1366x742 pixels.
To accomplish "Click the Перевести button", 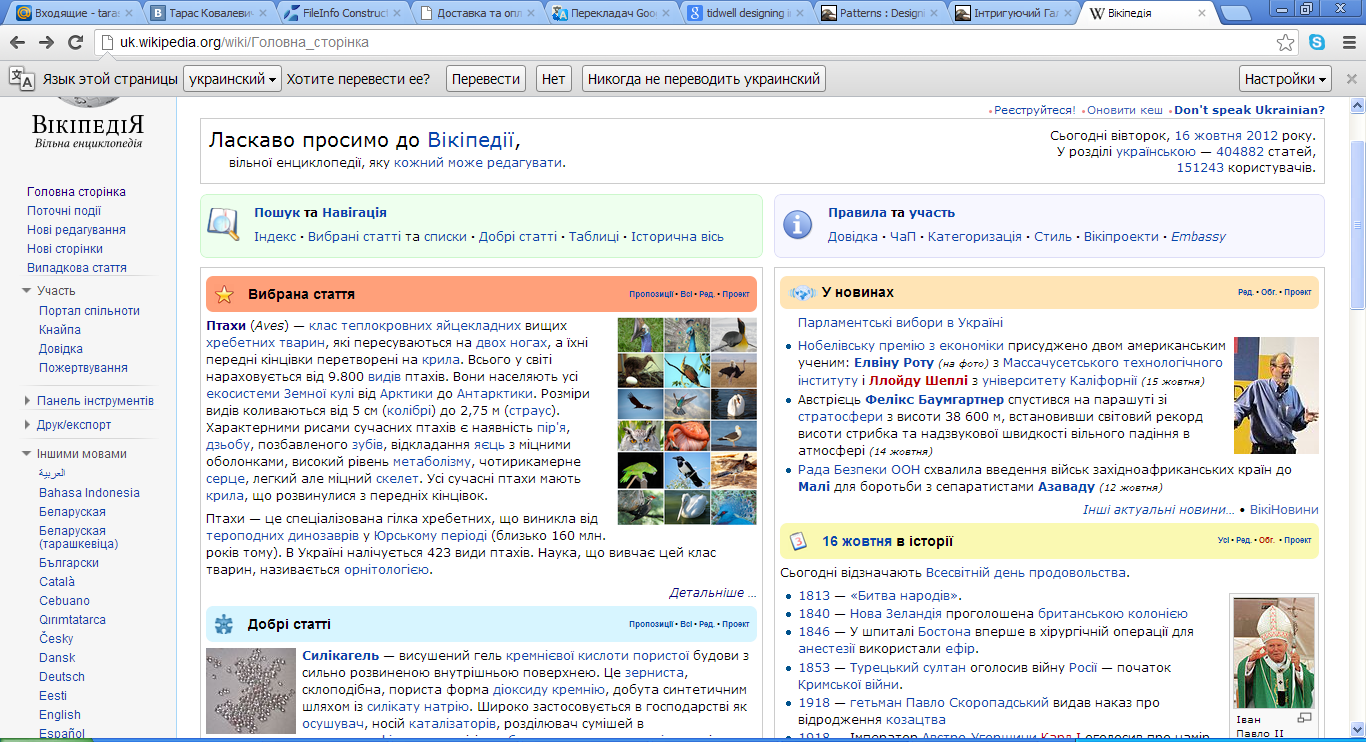I will [x=486, y=79].
